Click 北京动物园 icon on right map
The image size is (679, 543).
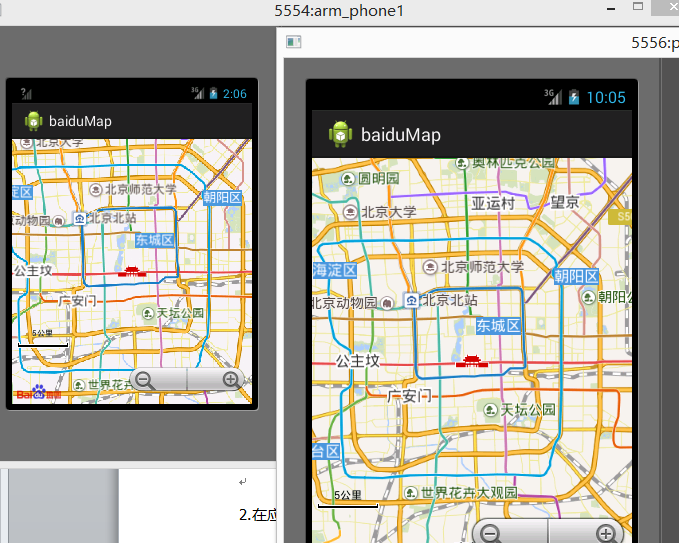pyautogui.click(x=387, y=304)
